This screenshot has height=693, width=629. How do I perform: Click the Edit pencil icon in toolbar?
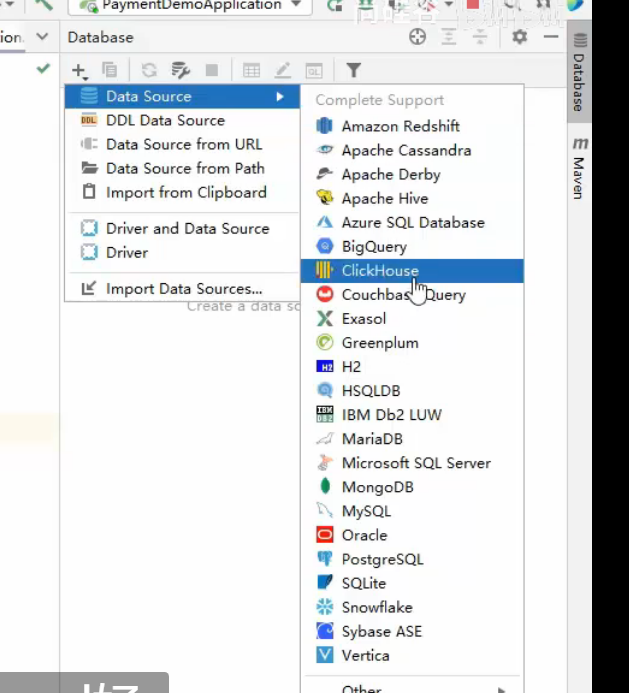coord(282,70)
